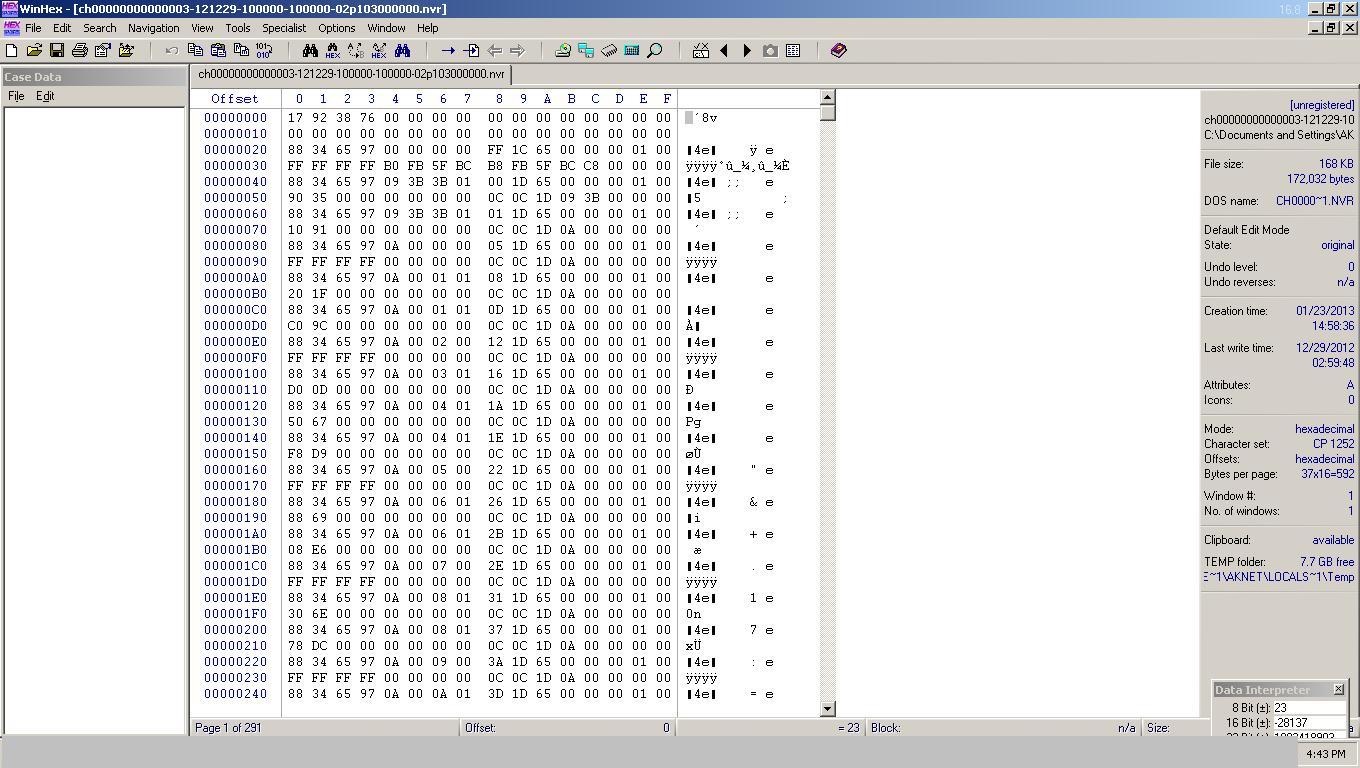Click the Paste clipboard icon

(x=218, y=50)
